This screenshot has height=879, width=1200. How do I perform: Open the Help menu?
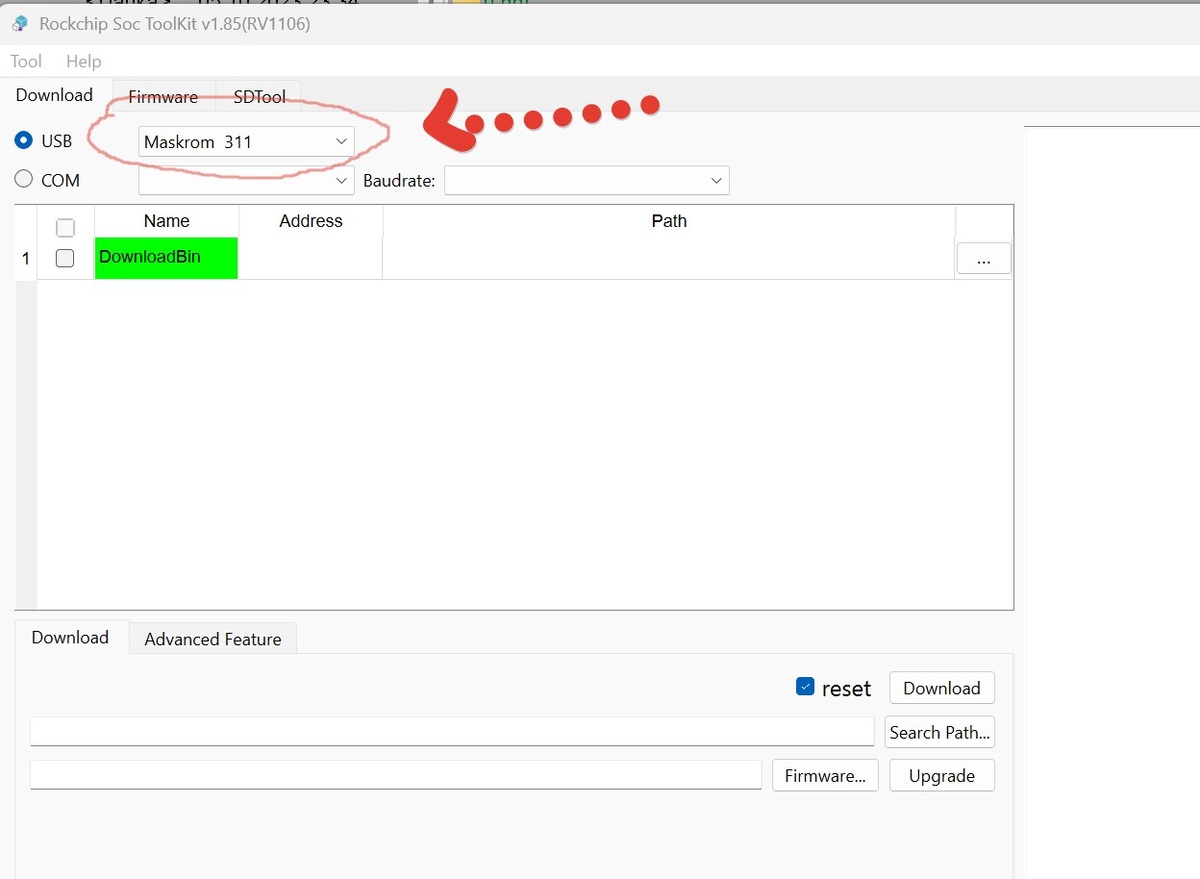(84, 61)
